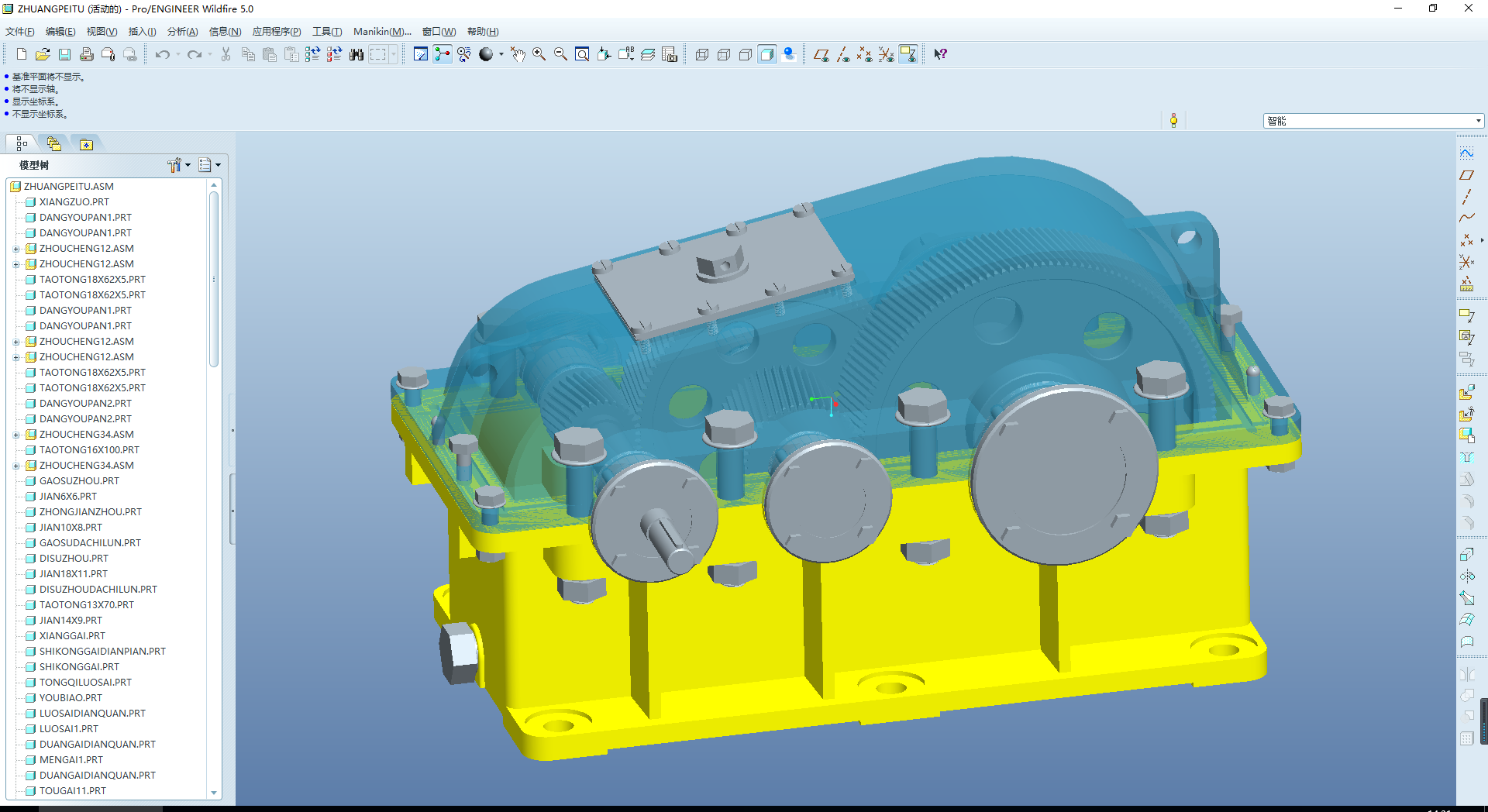Click the appearance gallery sphere icon
This screenshot has width=1488, height=812.
tap(486, 54)
